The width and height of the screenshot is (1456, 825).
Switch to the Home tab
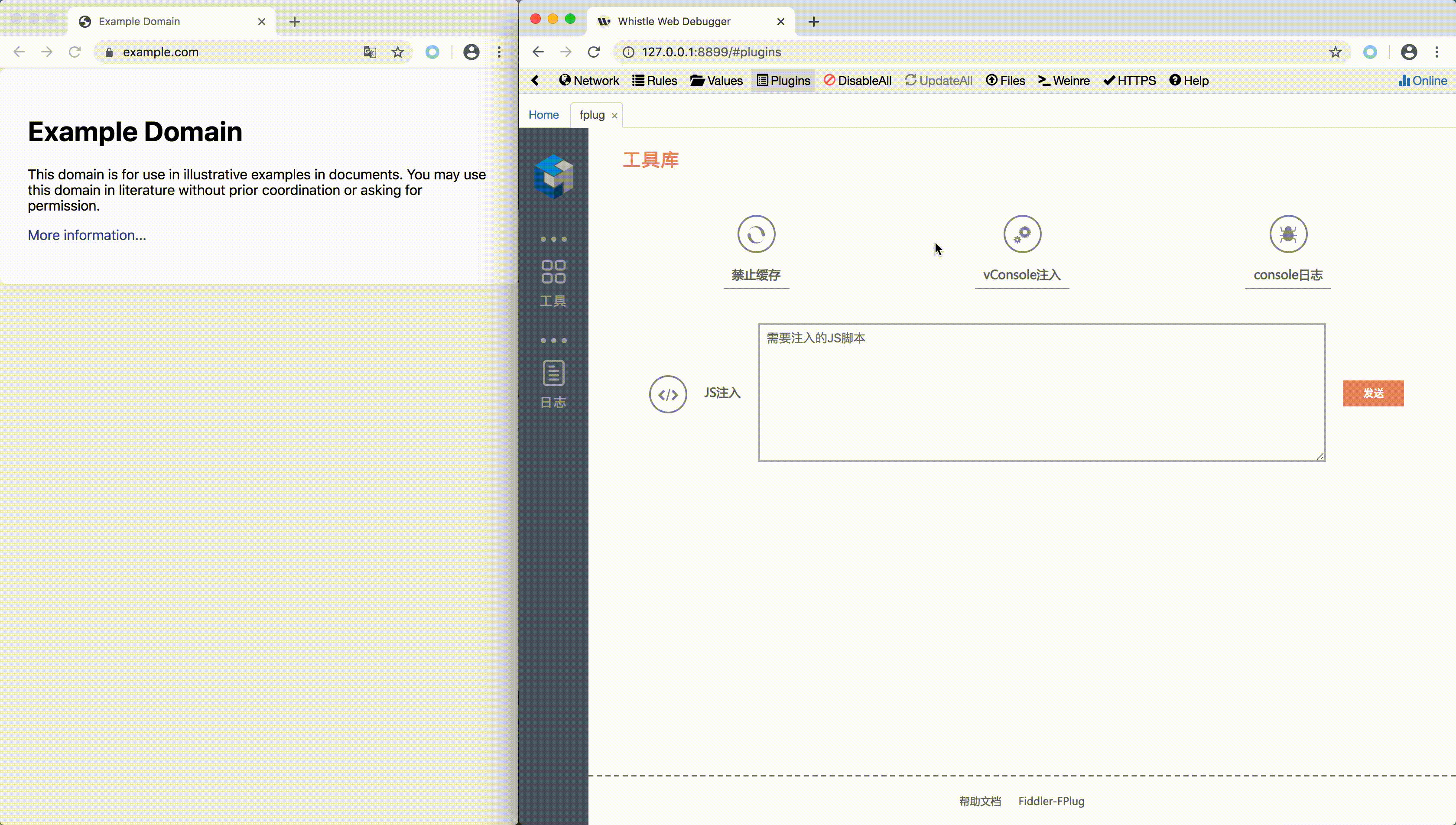coord(543,115)
